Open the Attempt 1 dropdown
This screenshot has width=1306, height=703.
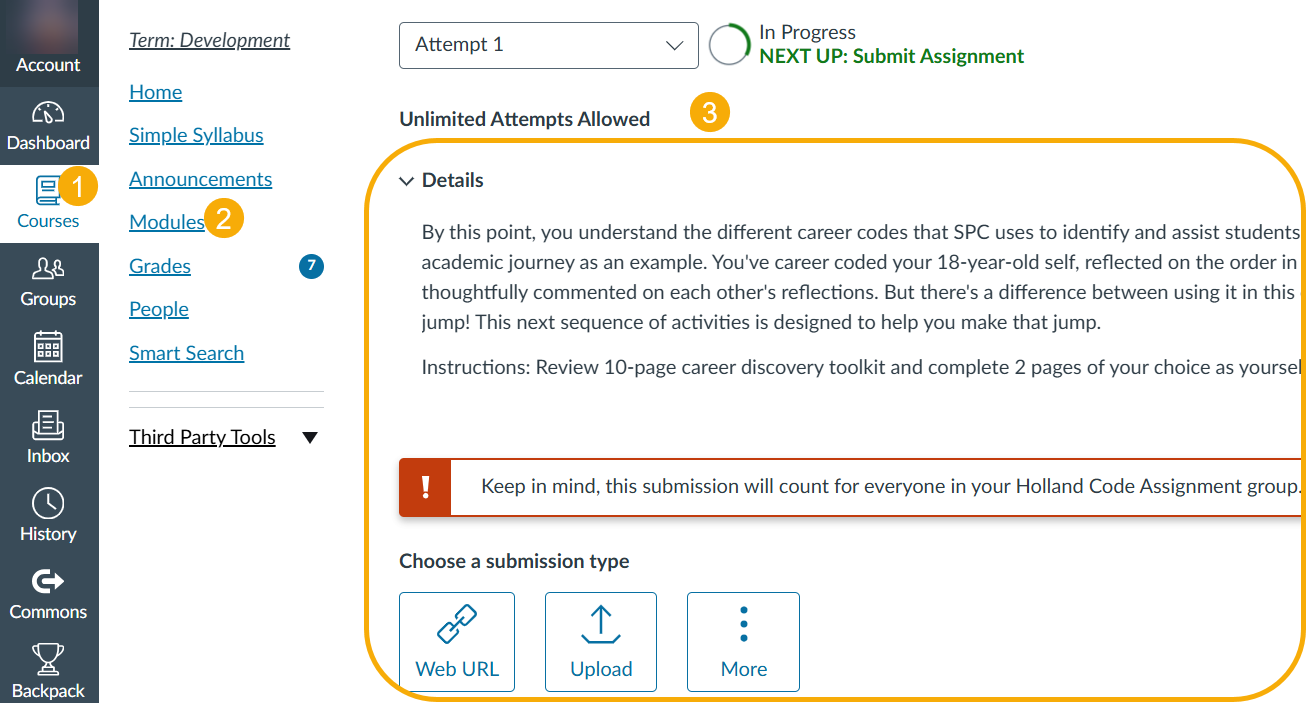pos(548,45)
